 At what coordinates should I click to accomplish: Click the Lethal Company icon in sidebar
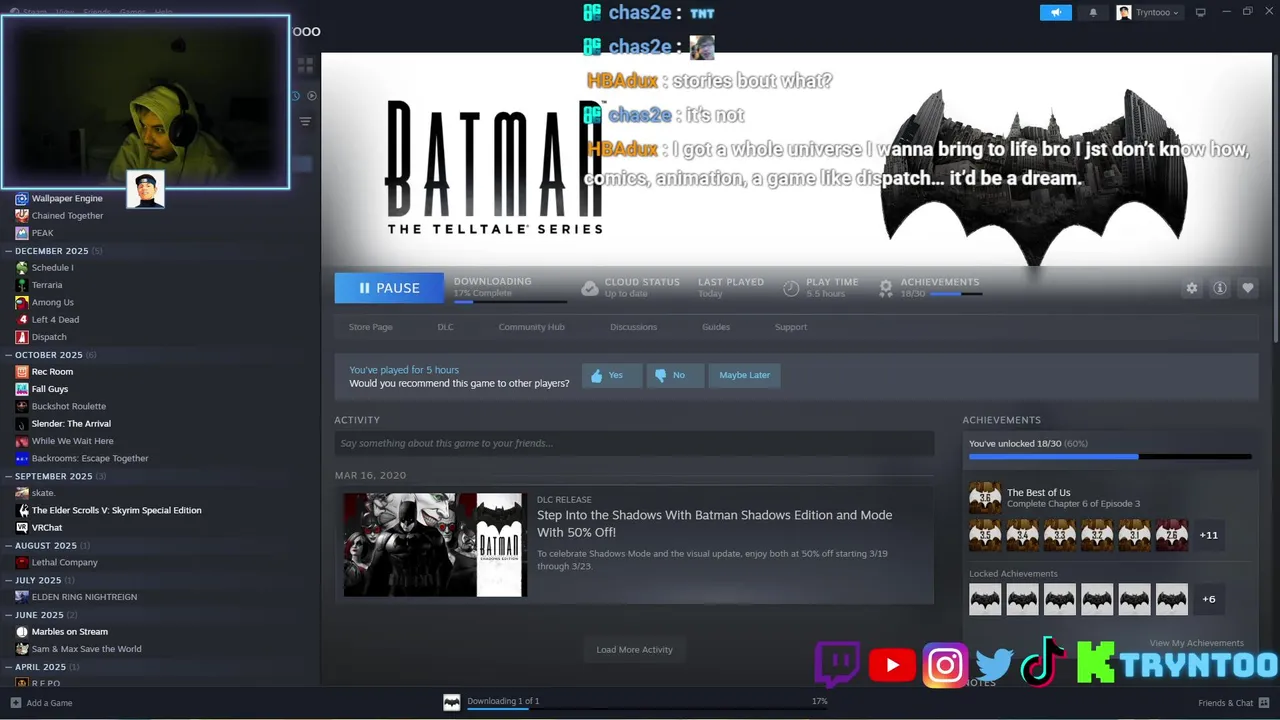[x=22, y=562]
